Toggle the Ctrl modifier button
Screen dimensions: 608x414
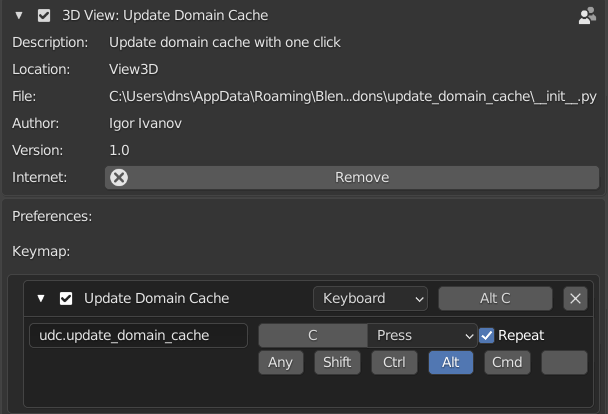coord(394,362)
